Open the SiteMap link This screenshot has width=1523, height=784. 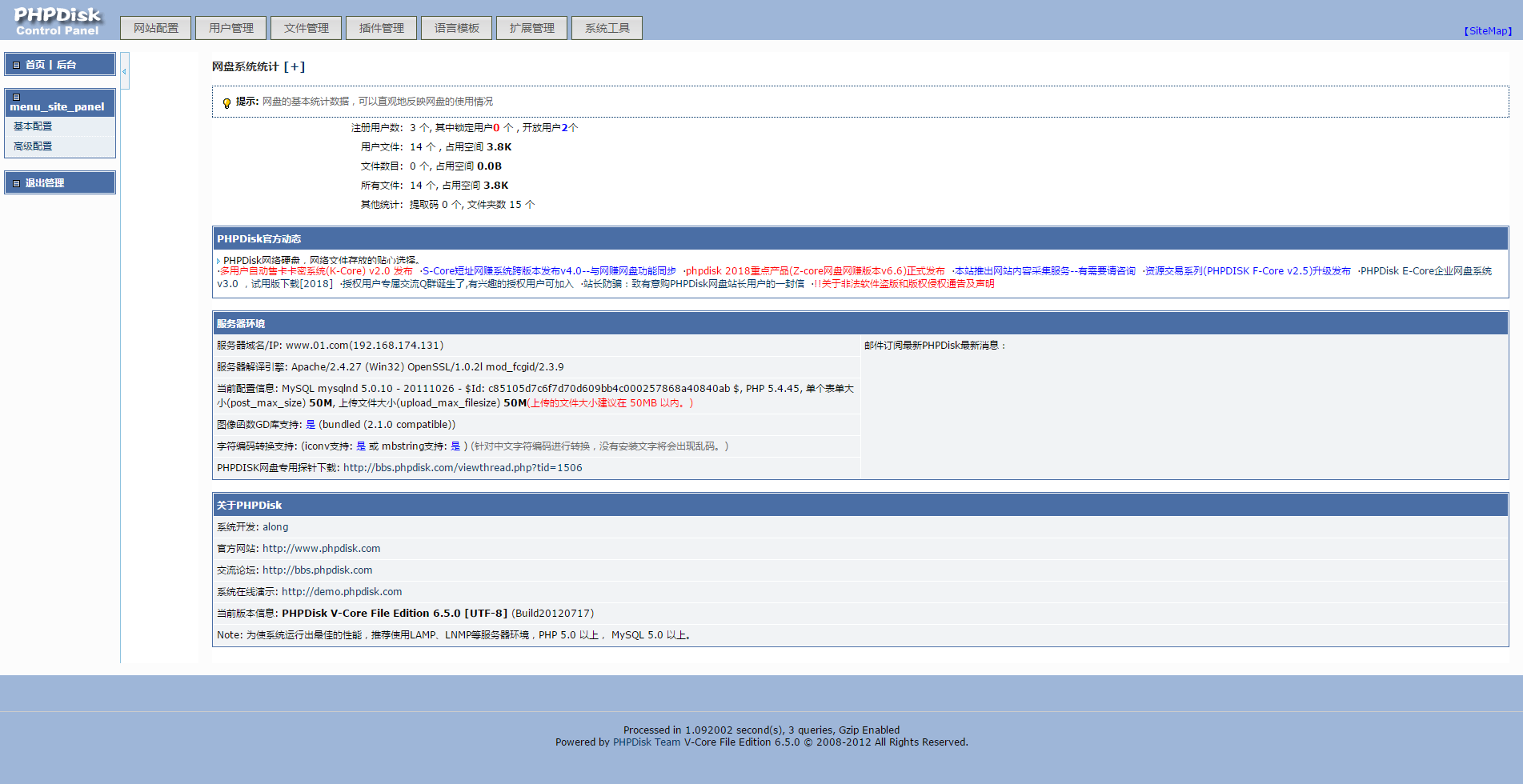[1489, 31]
